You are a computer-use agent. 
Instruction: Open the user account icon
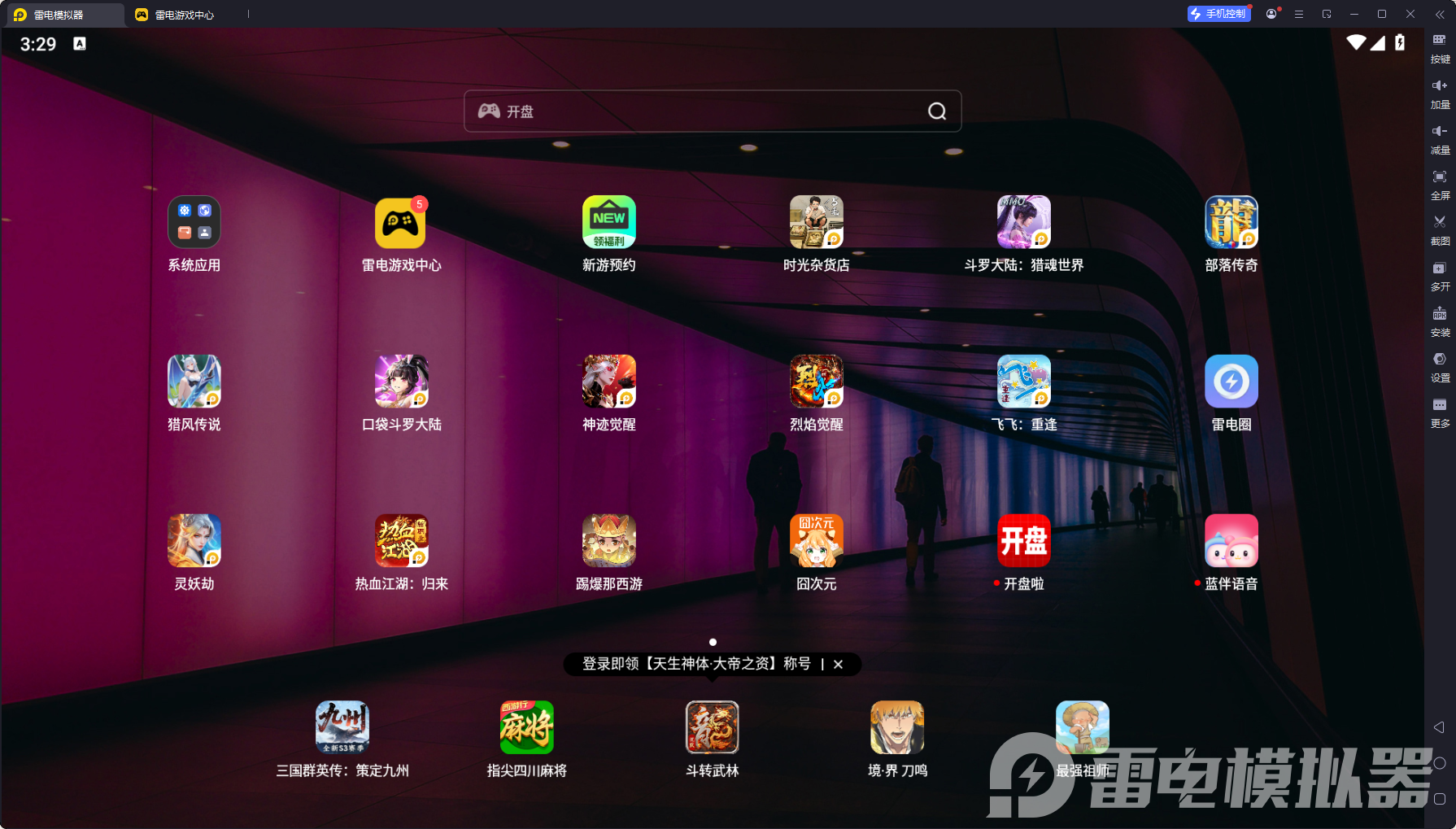(x=1271, y=14)
